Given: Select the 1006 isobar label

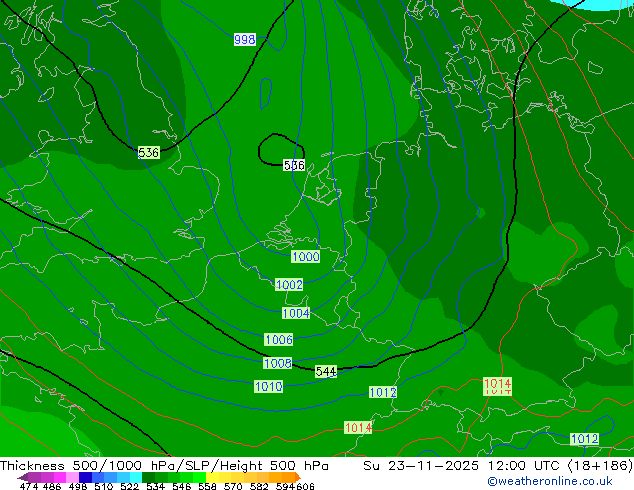Looking at the screenshot, I should coord(279,339).
